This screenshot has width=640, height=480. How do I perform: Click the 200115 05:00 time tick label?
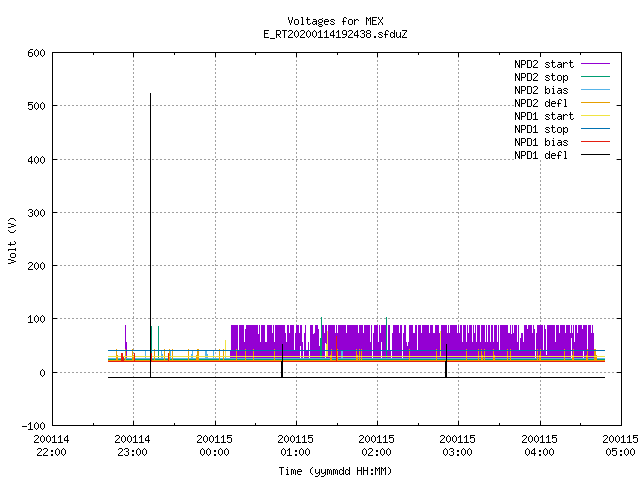620,446
